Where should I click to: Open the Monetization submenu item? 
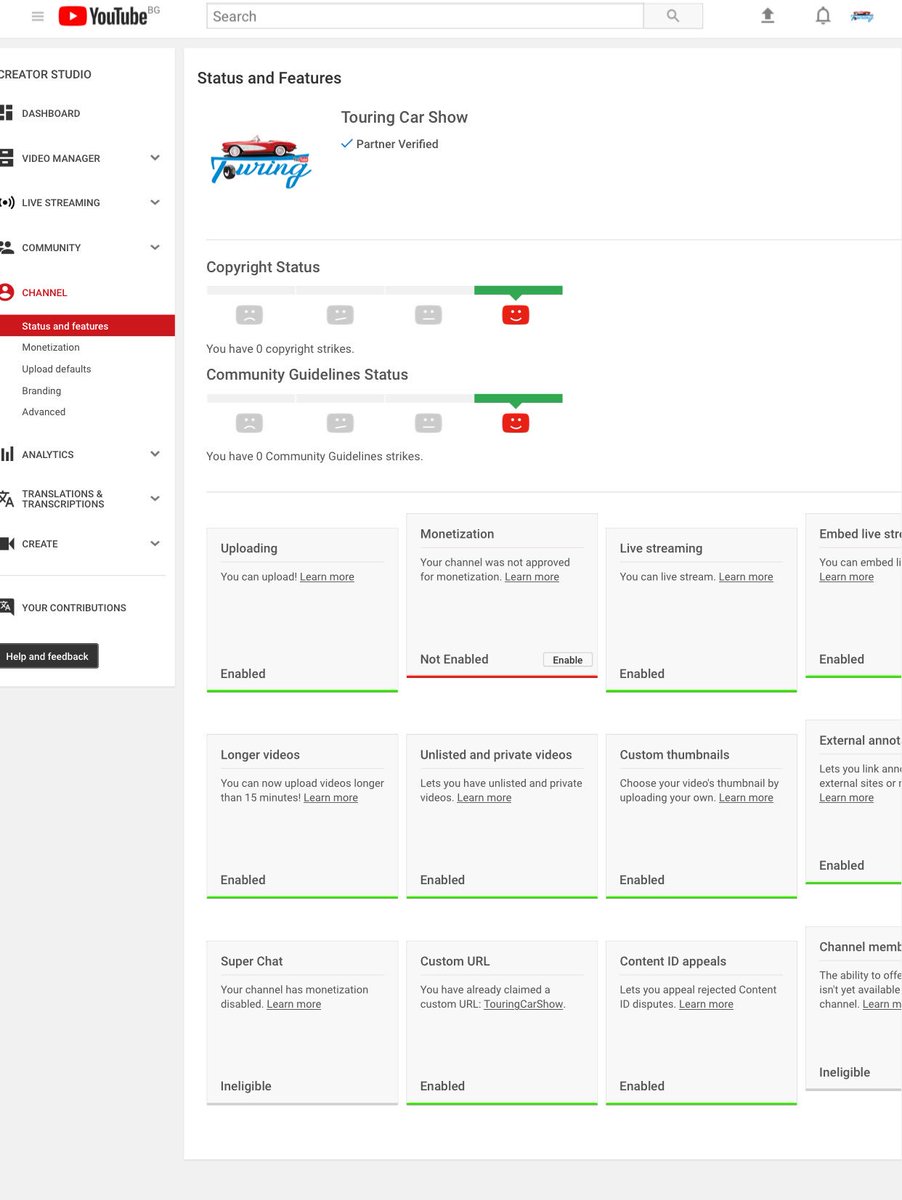[51, 347]
